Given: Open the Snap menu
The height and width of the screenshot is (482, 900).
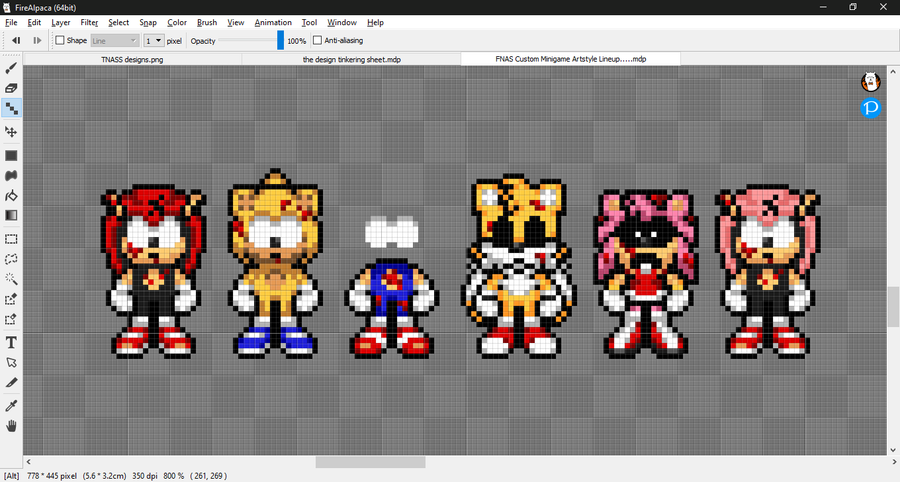Looking at the screenshot, I should click(x=148, y=22).
